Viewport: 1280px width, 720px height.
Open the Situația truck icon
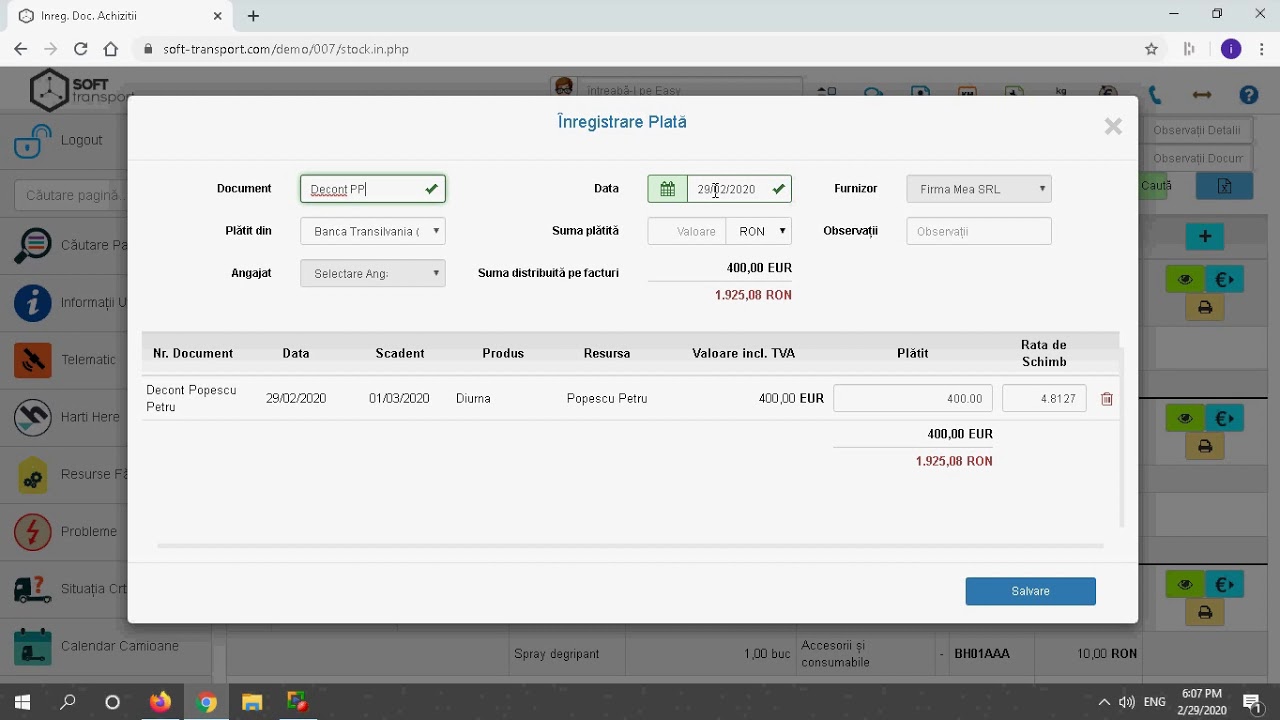(33, 589)
